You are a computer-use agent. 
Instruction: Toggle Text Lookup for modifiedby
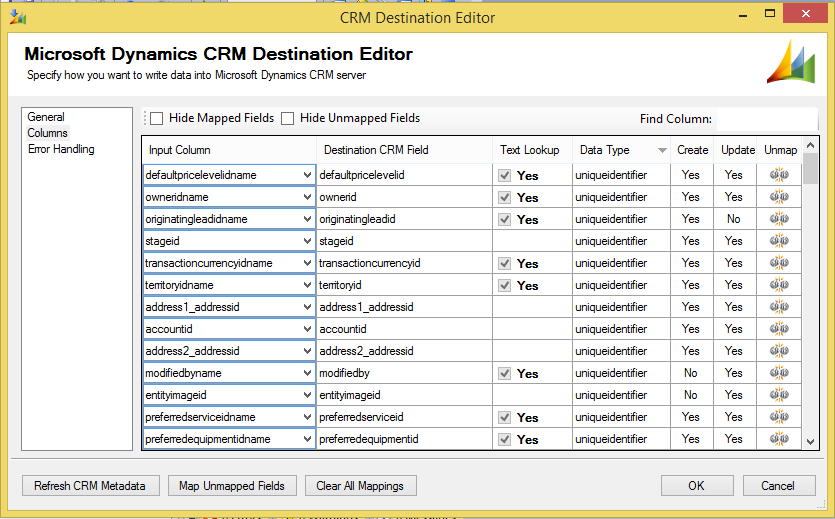(x=504, y=374)
